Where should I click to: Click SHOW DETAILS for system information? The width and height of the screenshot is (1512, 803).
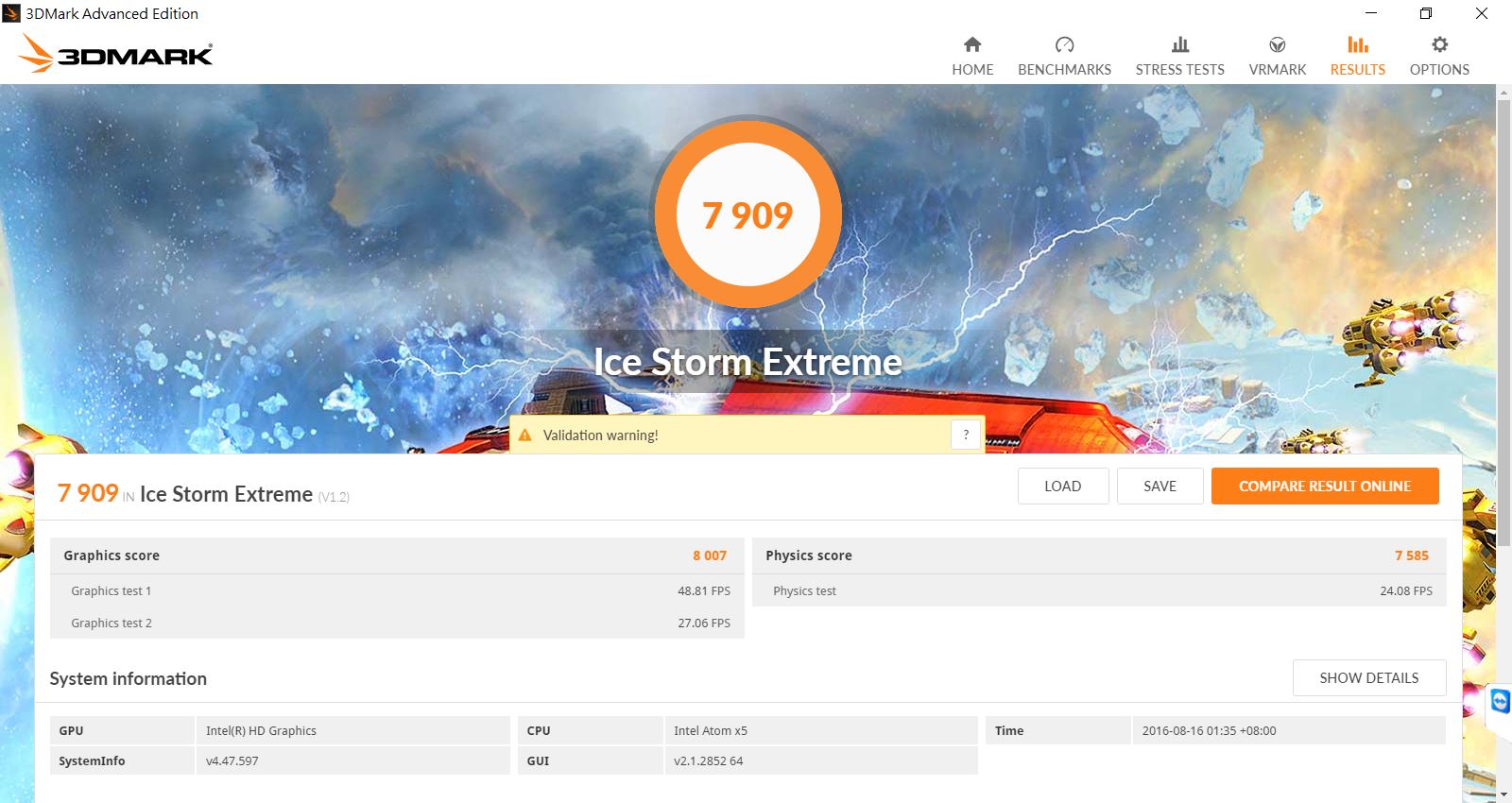click(x=1369, y=677)
